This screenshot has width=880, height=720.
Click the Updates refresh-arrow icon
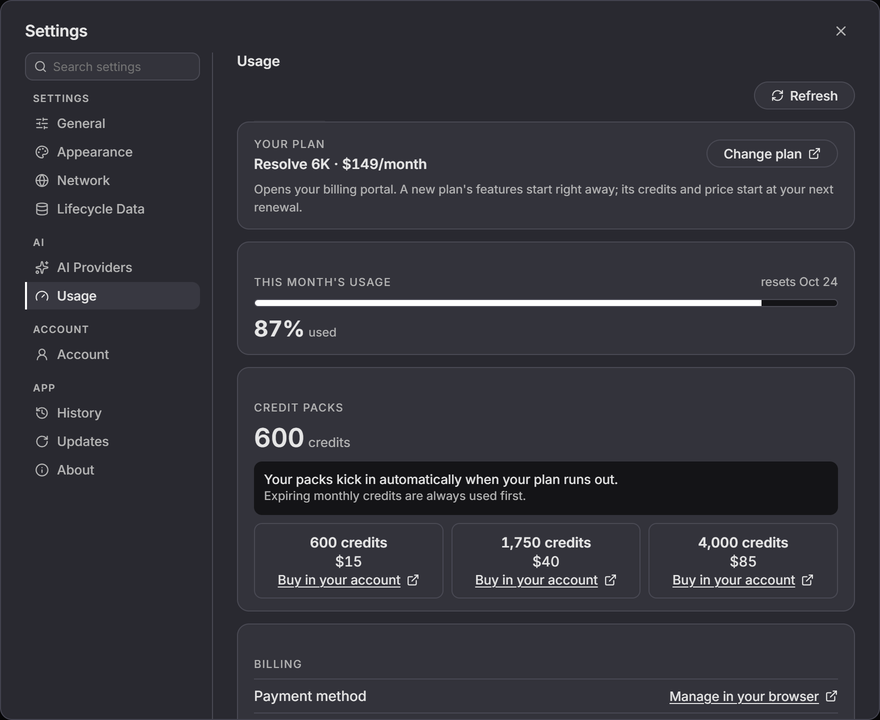[42, 442]
